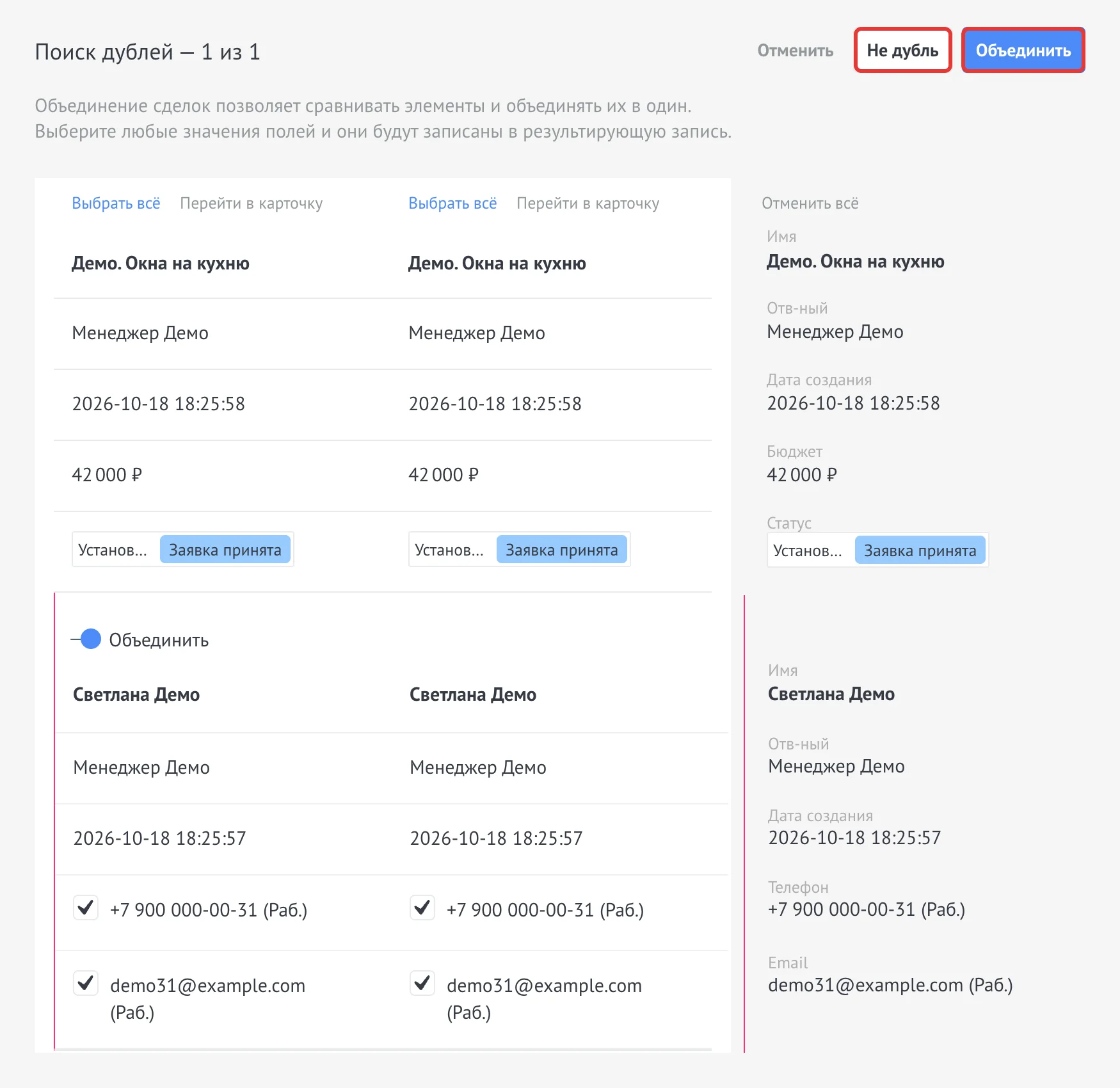Image resolution: width=1120 pixels, height=1088 pixels.
Task: Select second column contact Менеджер Демо
Action: pos(478,767)
